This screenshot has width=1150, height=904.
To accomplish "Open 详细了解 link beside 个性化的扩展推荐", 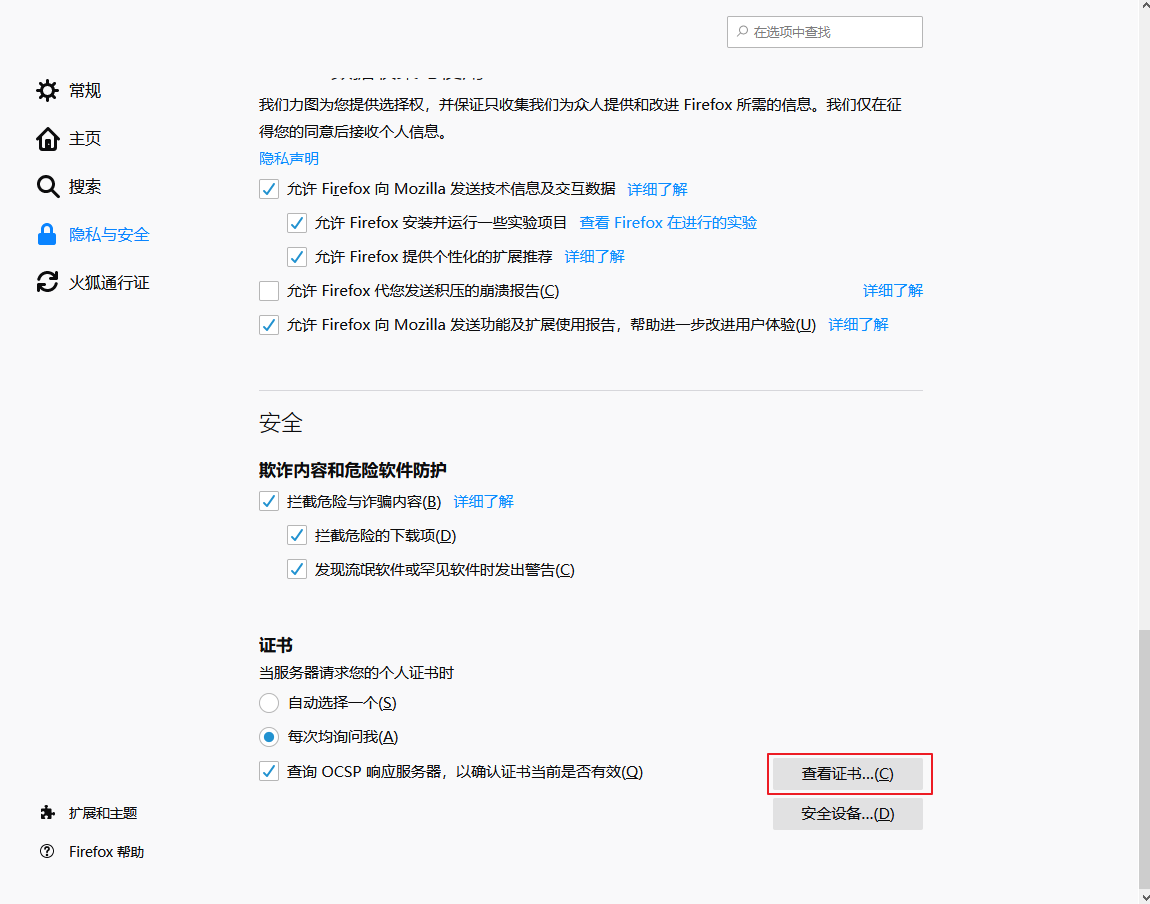I will 595,257.
